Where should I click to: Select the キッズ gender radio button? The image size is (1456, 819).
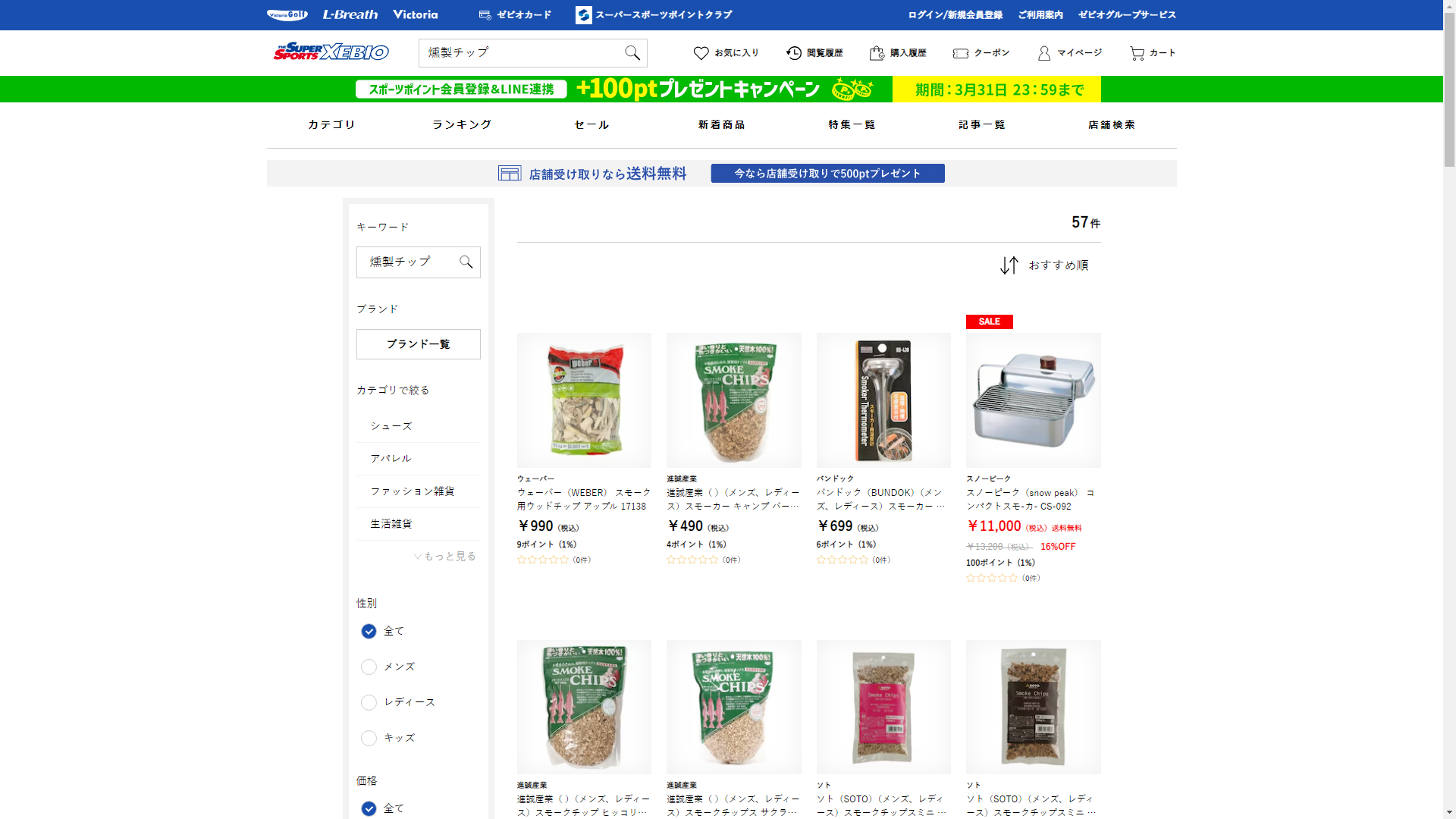(x=369, y=738)
